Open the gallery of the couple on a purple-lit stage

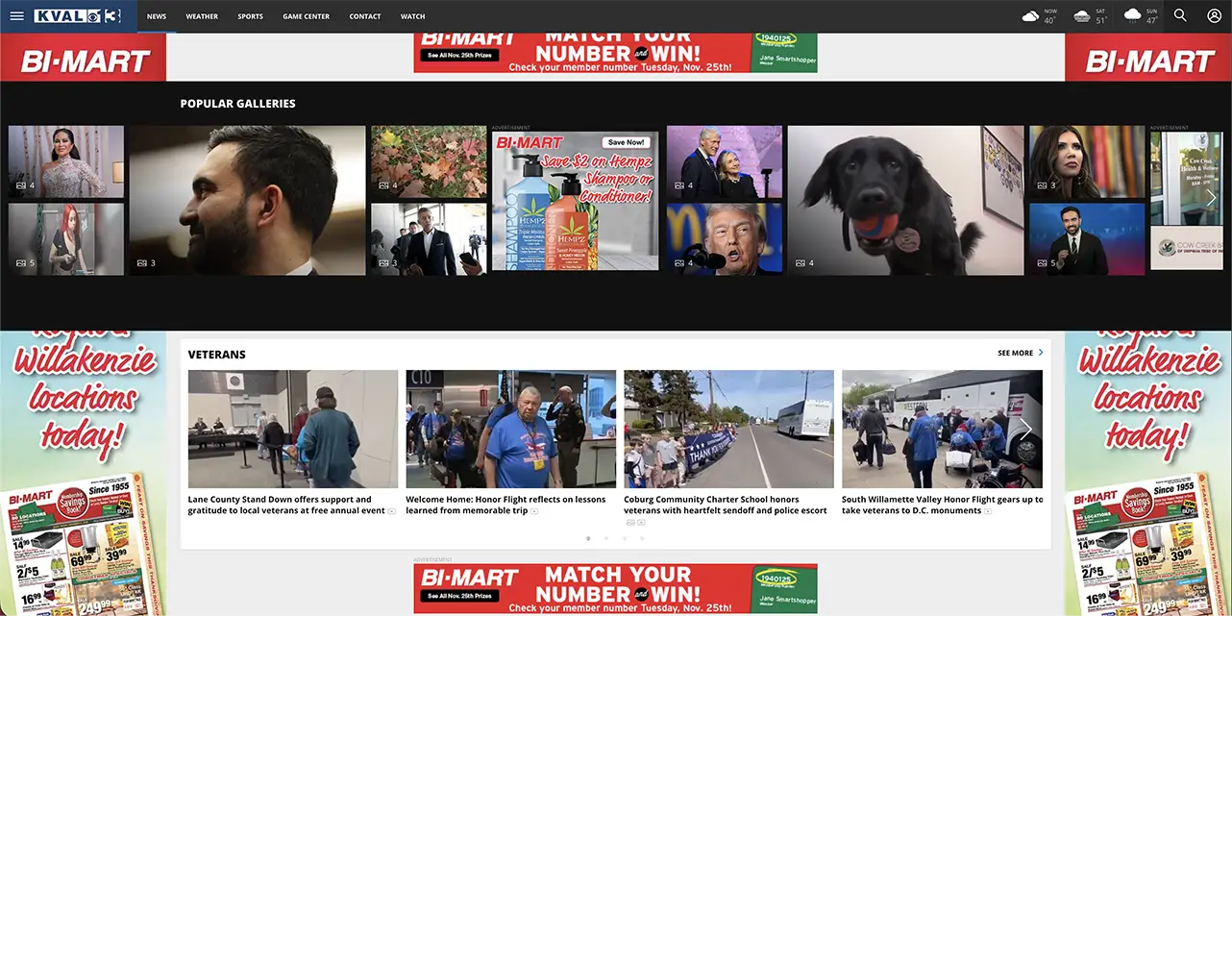click(725, 161)
